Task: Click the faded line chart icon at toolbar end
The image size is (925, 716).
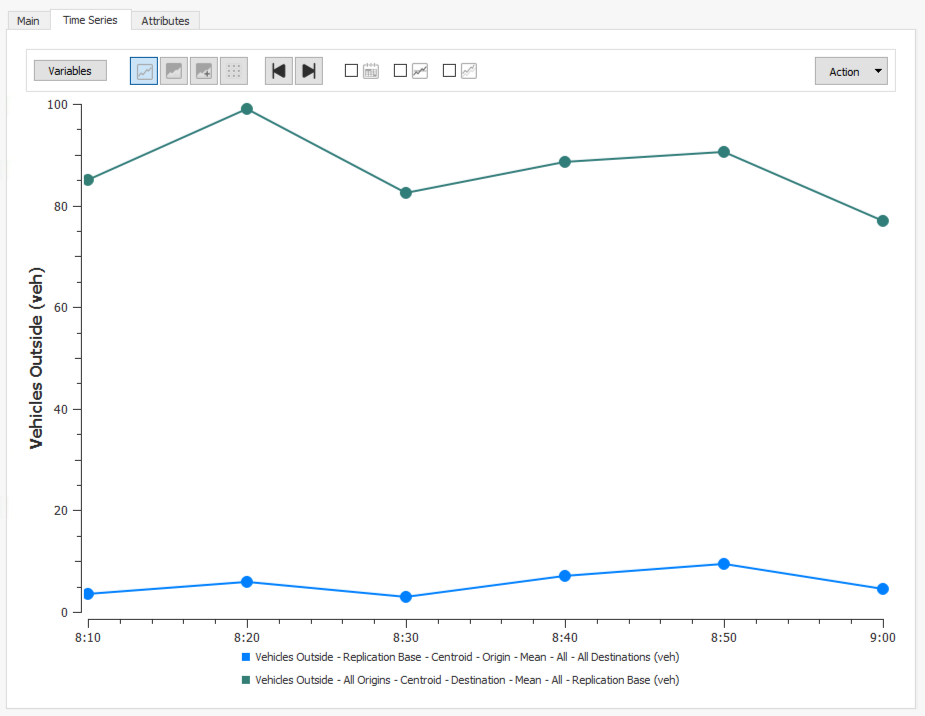Action: click(469, 71)
